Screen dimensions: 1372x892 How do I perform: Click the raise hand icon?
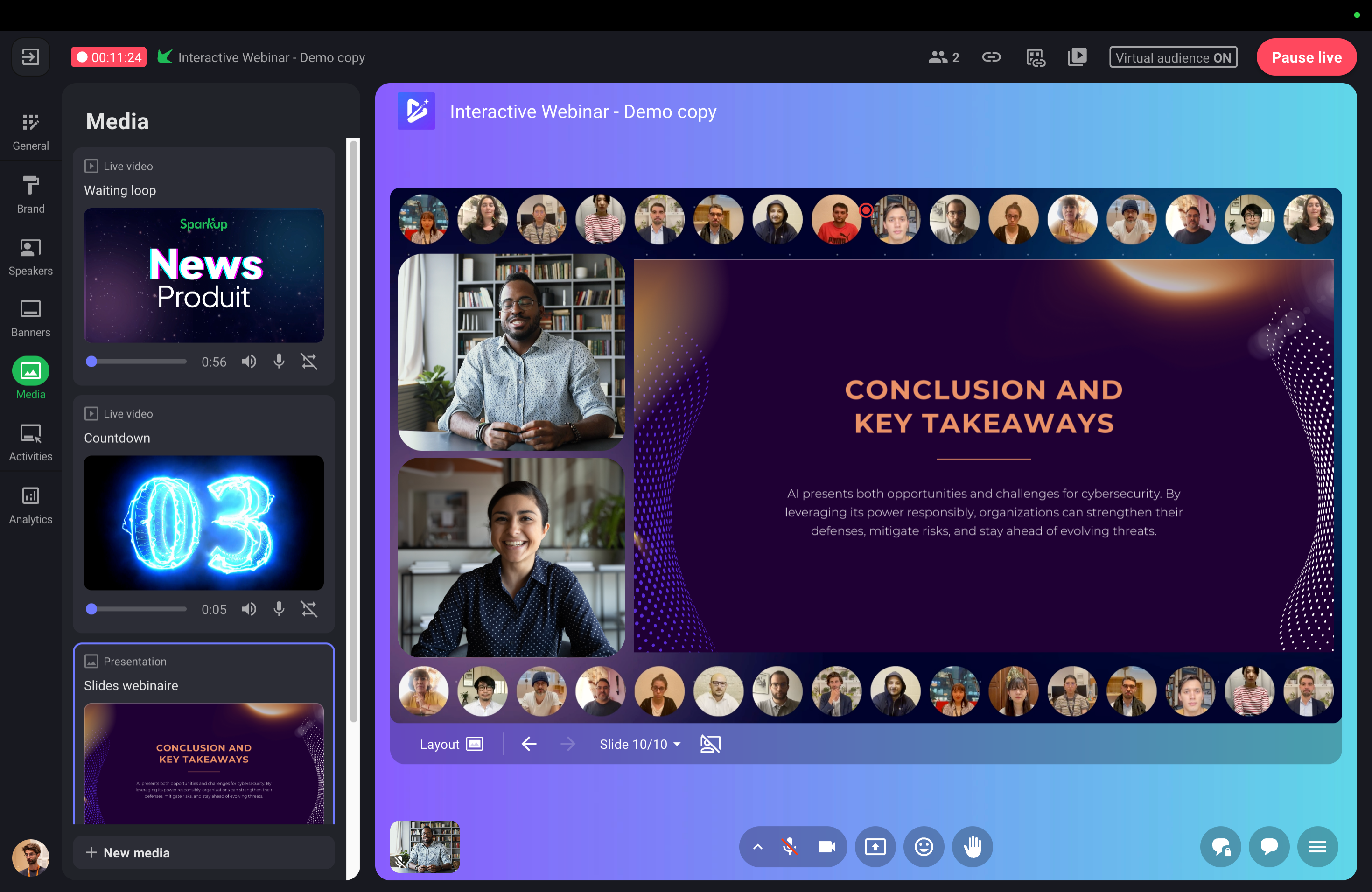pos(972,847)
